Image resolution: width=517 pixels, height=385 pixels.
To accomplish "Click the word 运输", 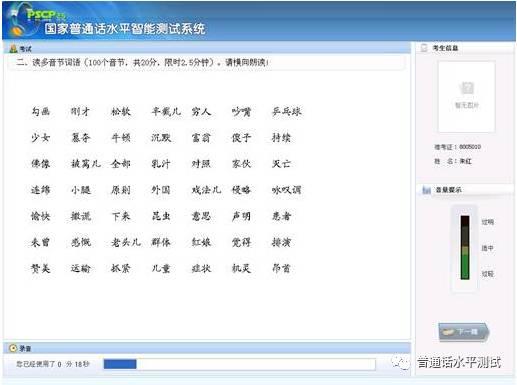I will click(x=80, y=268).
